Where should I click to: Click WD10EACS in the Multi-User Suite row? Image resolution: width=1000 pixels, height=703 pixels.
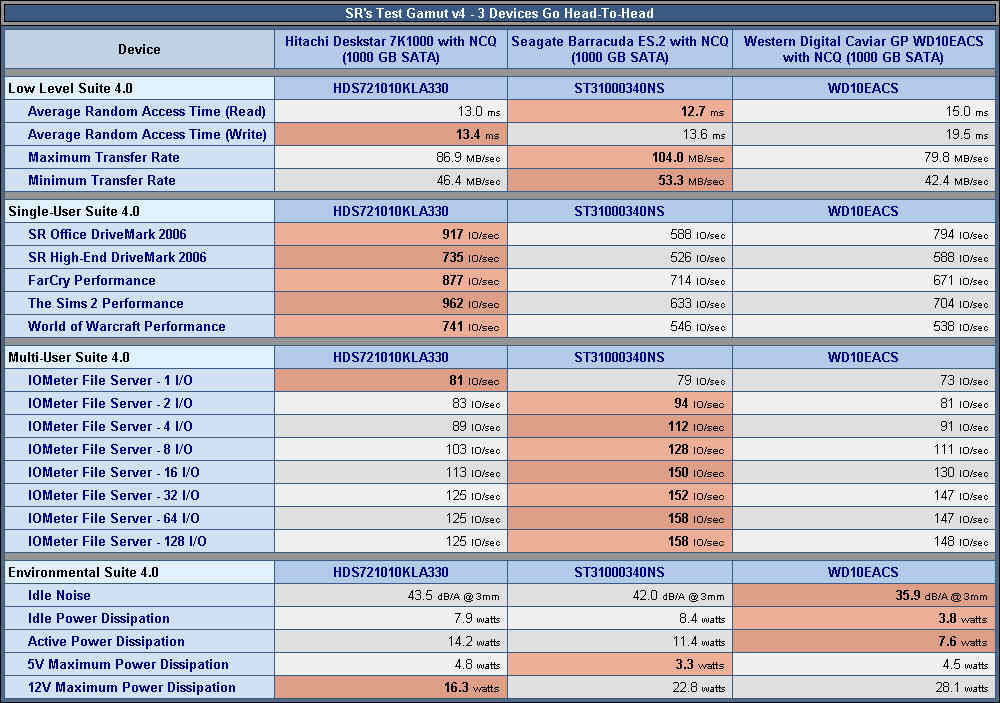tap(863, 357)
